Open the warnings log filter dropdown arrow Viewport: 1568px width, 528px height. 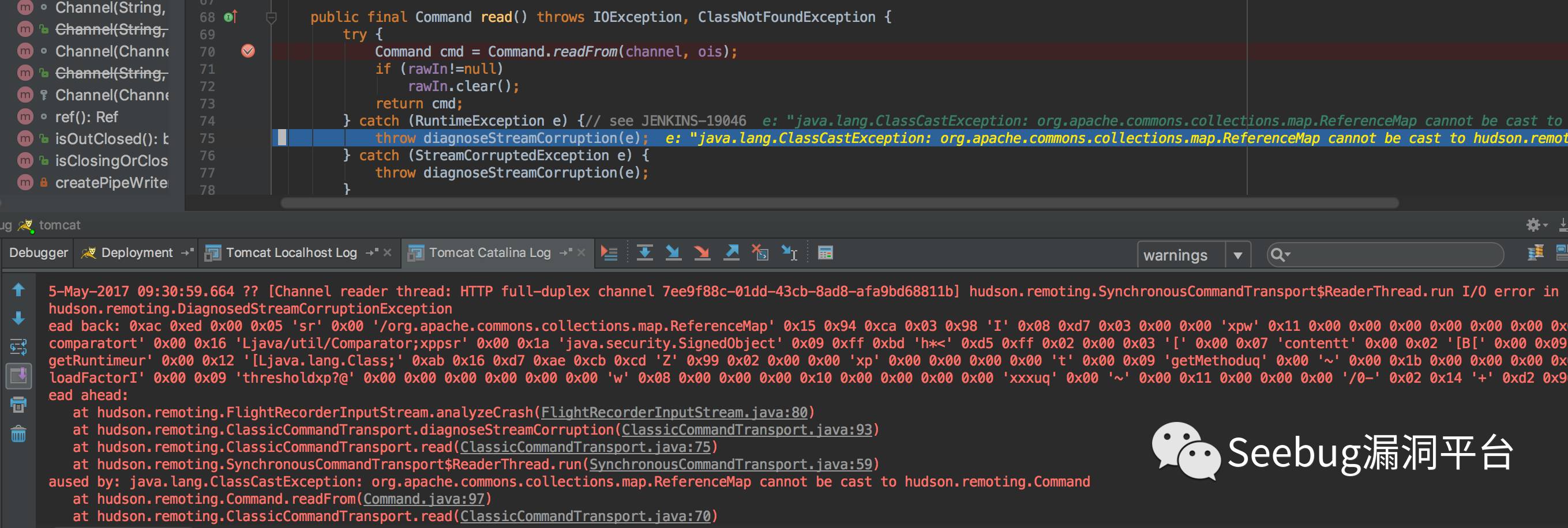(x=1237, y=255)
